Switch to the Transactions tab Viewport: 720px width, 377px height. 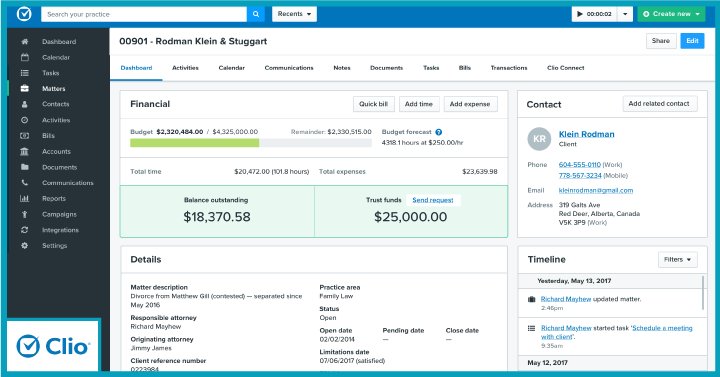tap(509, 68)
